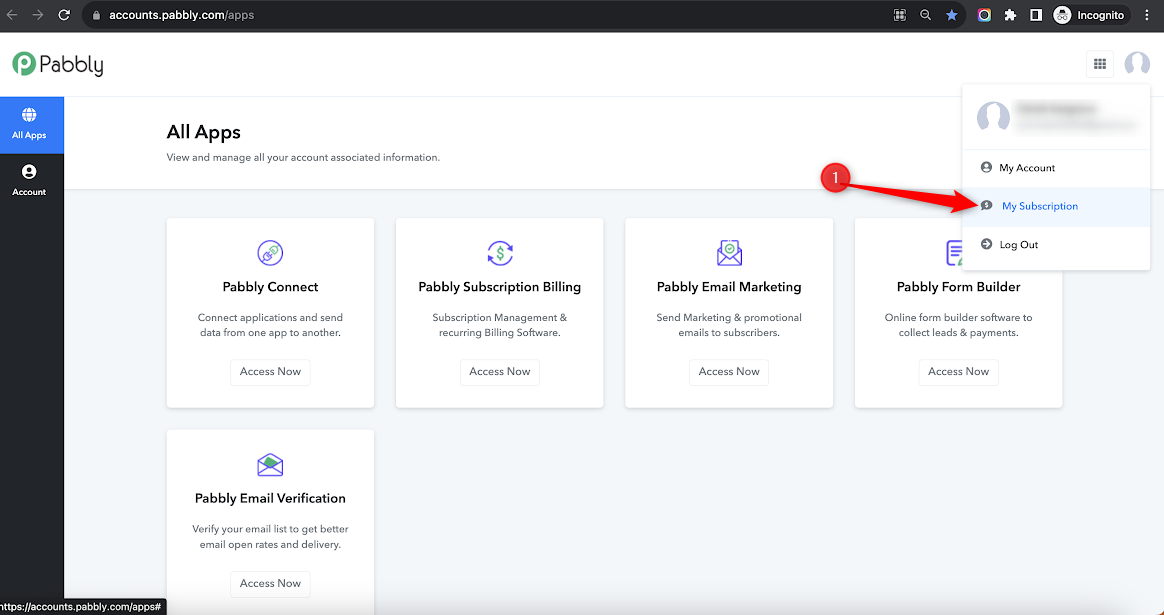
Task: Click the colorful circle extension icon
Action: coord(984,15)
